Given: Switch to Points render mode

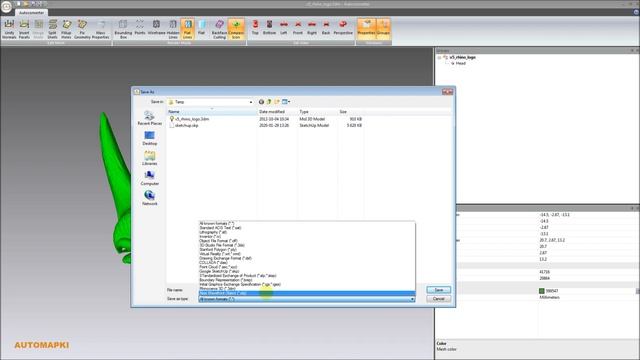Looking at the screenshot, I should coord(140,27).
